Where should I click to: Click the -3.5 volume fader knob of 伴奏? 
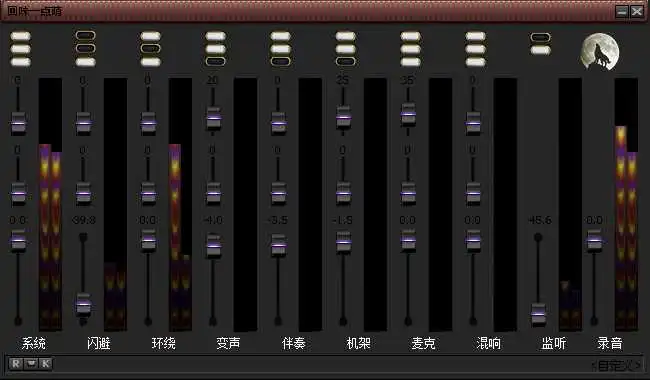coord(279,245)
